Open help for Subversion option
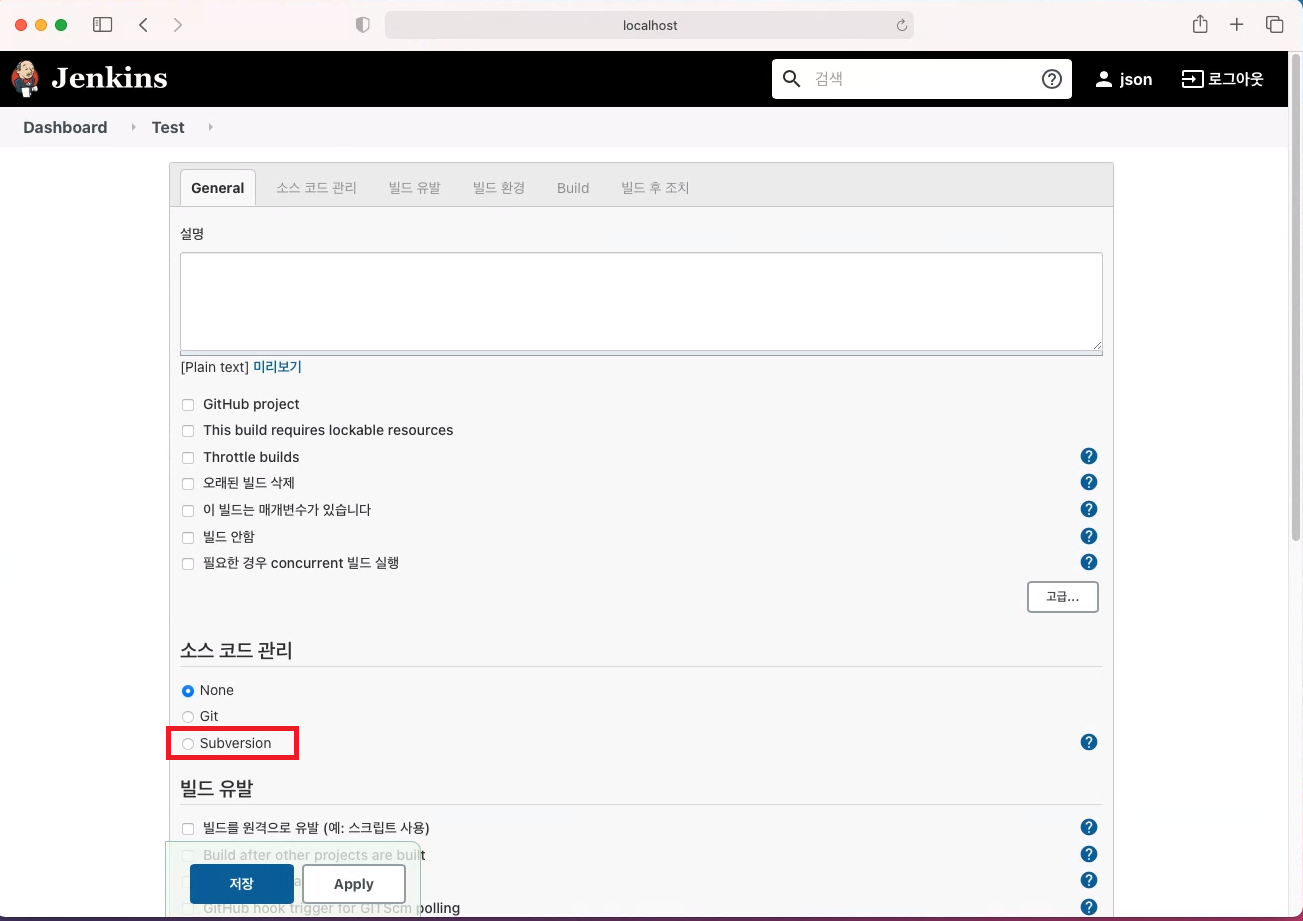 point(1089,742)
